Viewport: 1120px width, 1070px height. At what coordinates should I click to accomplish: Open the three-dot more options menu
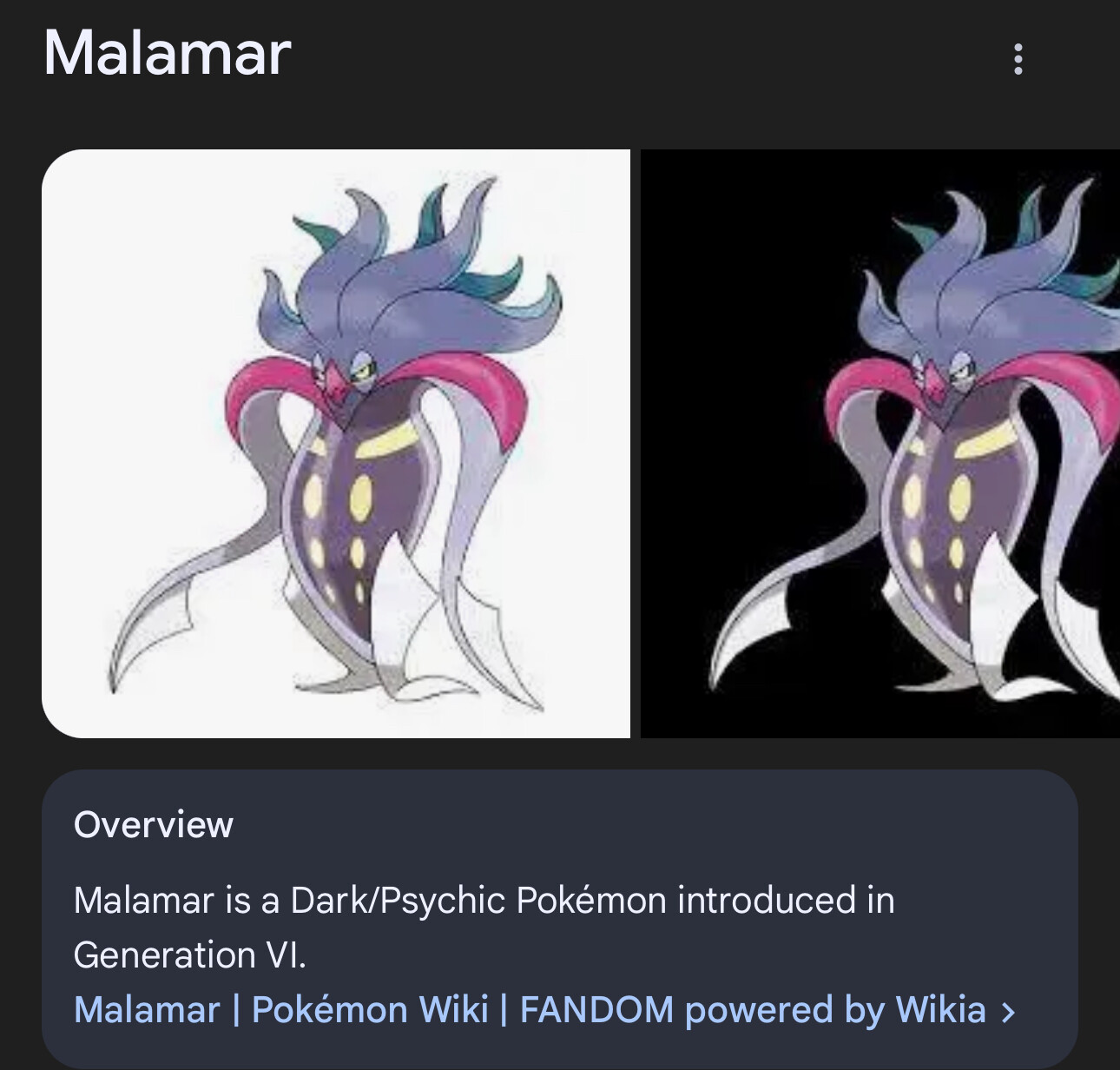[1018, 59]
